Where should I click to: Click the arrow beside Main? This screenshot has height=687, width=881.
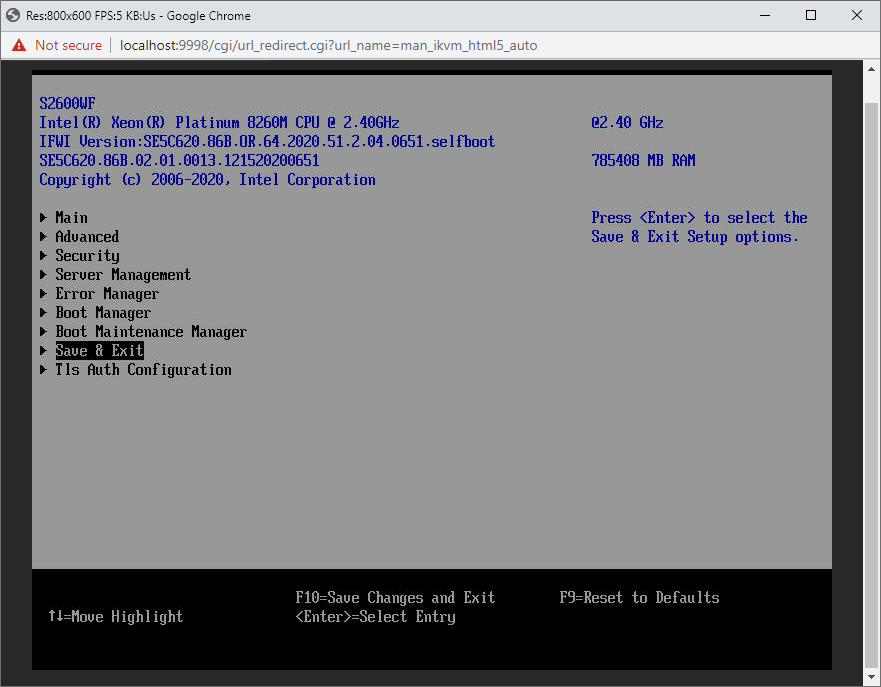43,217
